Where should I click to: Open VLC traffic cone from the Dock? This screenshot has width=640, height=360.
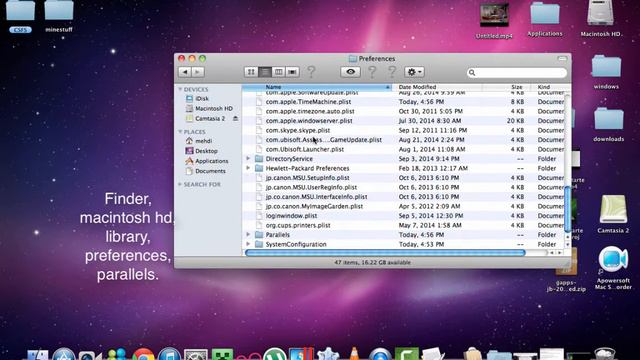(354, 353)
